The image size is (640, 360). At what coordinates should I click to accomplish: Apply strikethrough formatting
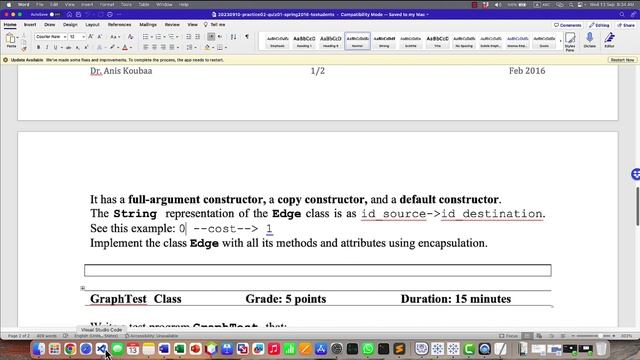point(69,48)
